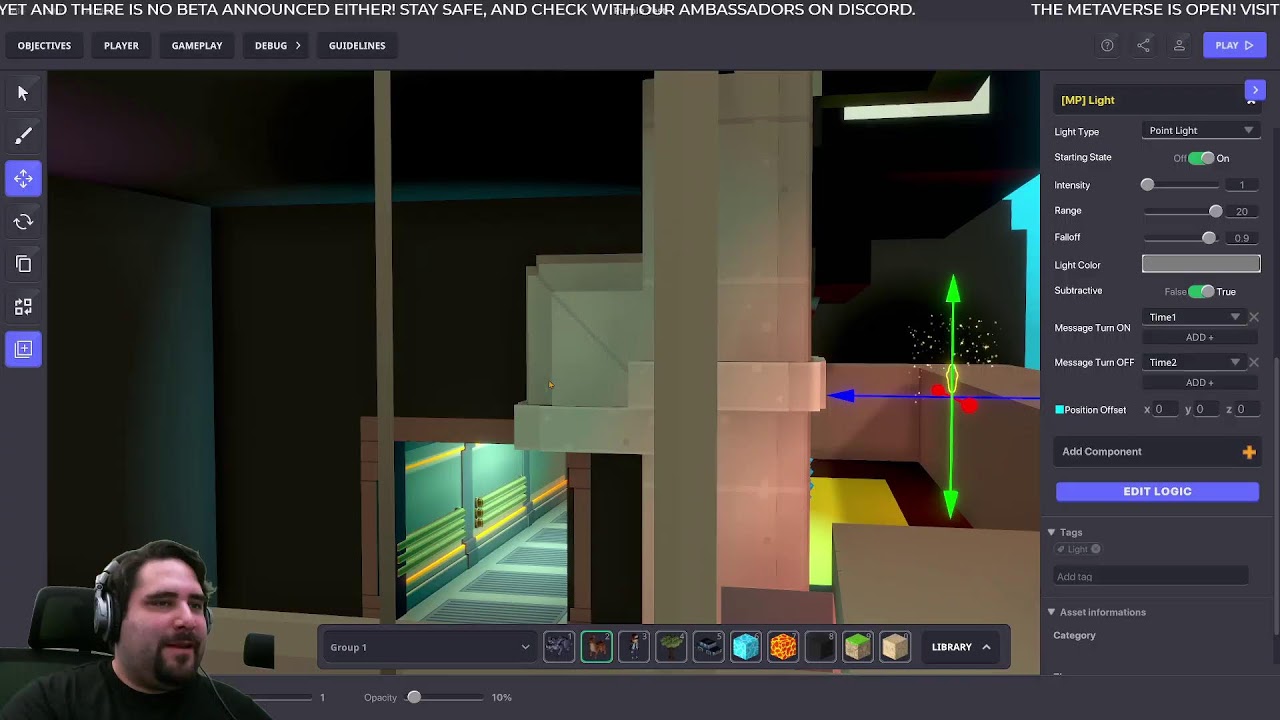Click the Falloff value field showing 0.9
This screenshot has height=720, width=1280.
pos(1241,238)
